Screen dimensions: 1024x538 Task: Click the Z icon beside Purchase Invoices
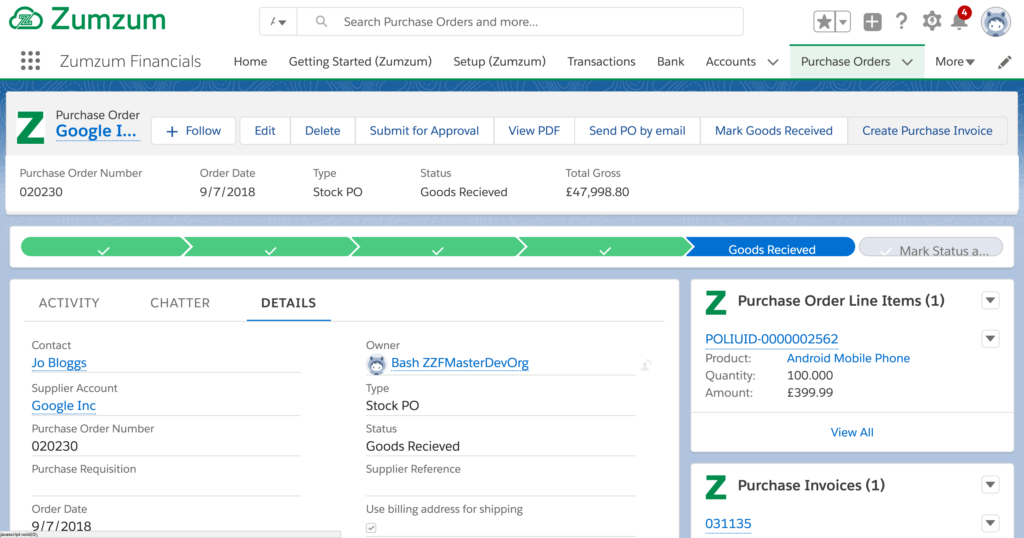pyautogui.click(x=716, y=487)
